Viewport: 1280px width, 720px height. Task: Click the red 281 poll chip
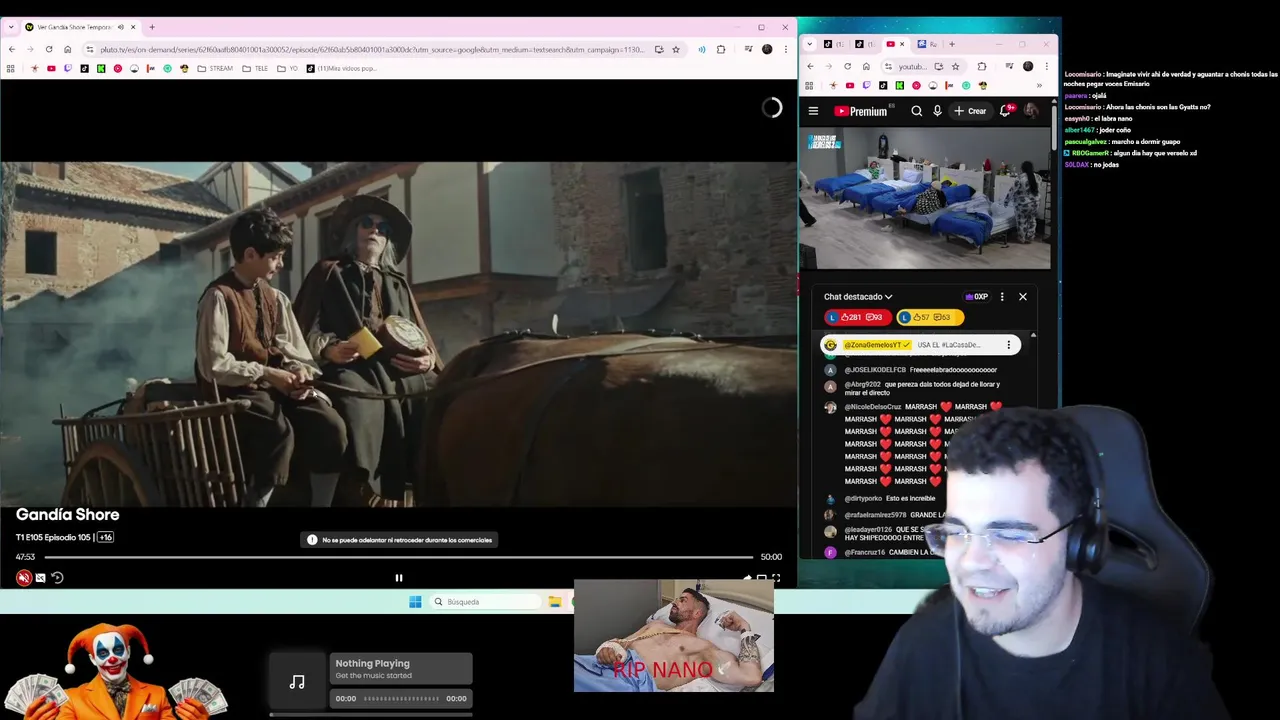pyautogui.click(x=856, y=317)
